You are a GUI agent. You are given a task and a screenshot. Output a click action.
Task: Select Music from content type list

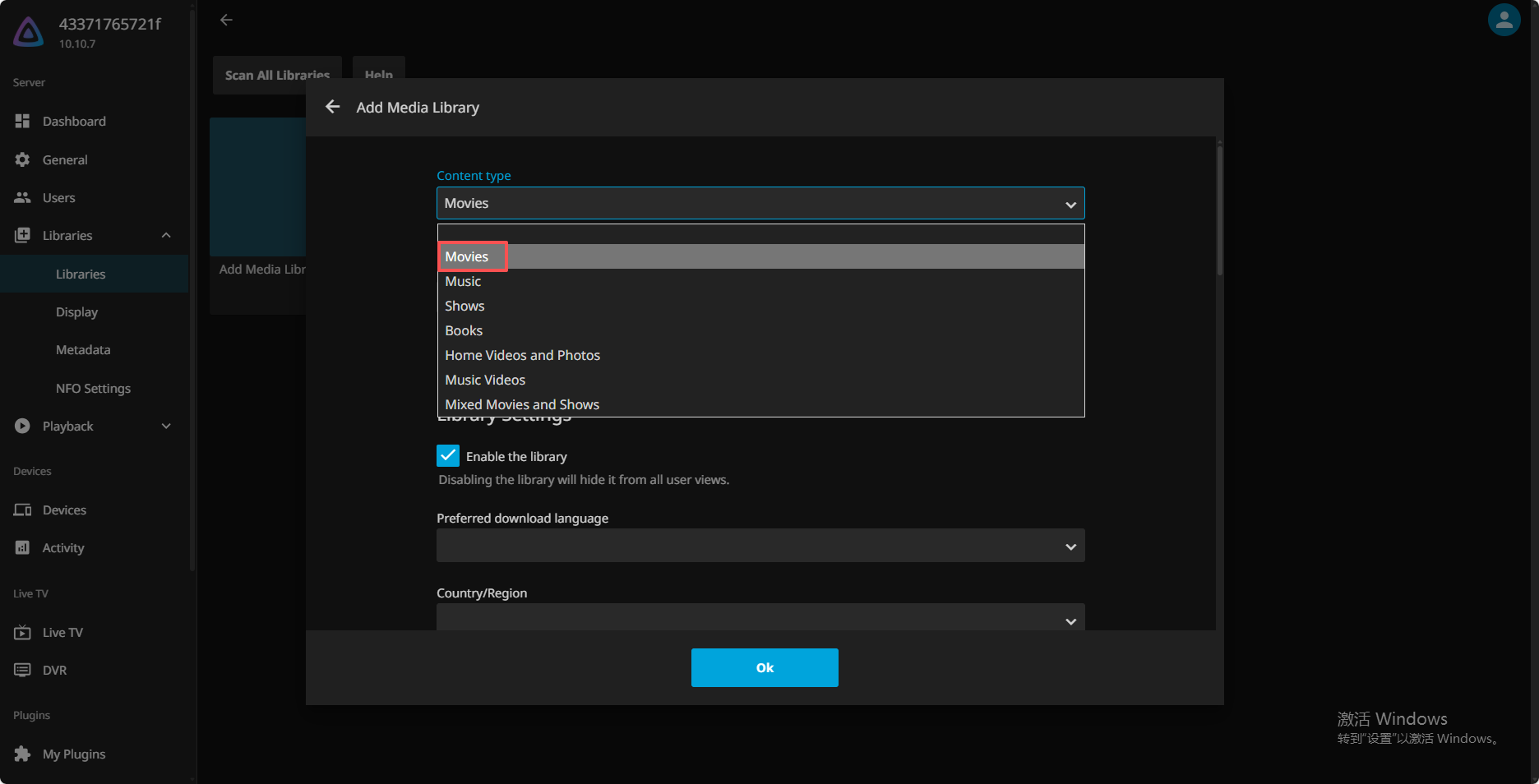pos(760,281)
